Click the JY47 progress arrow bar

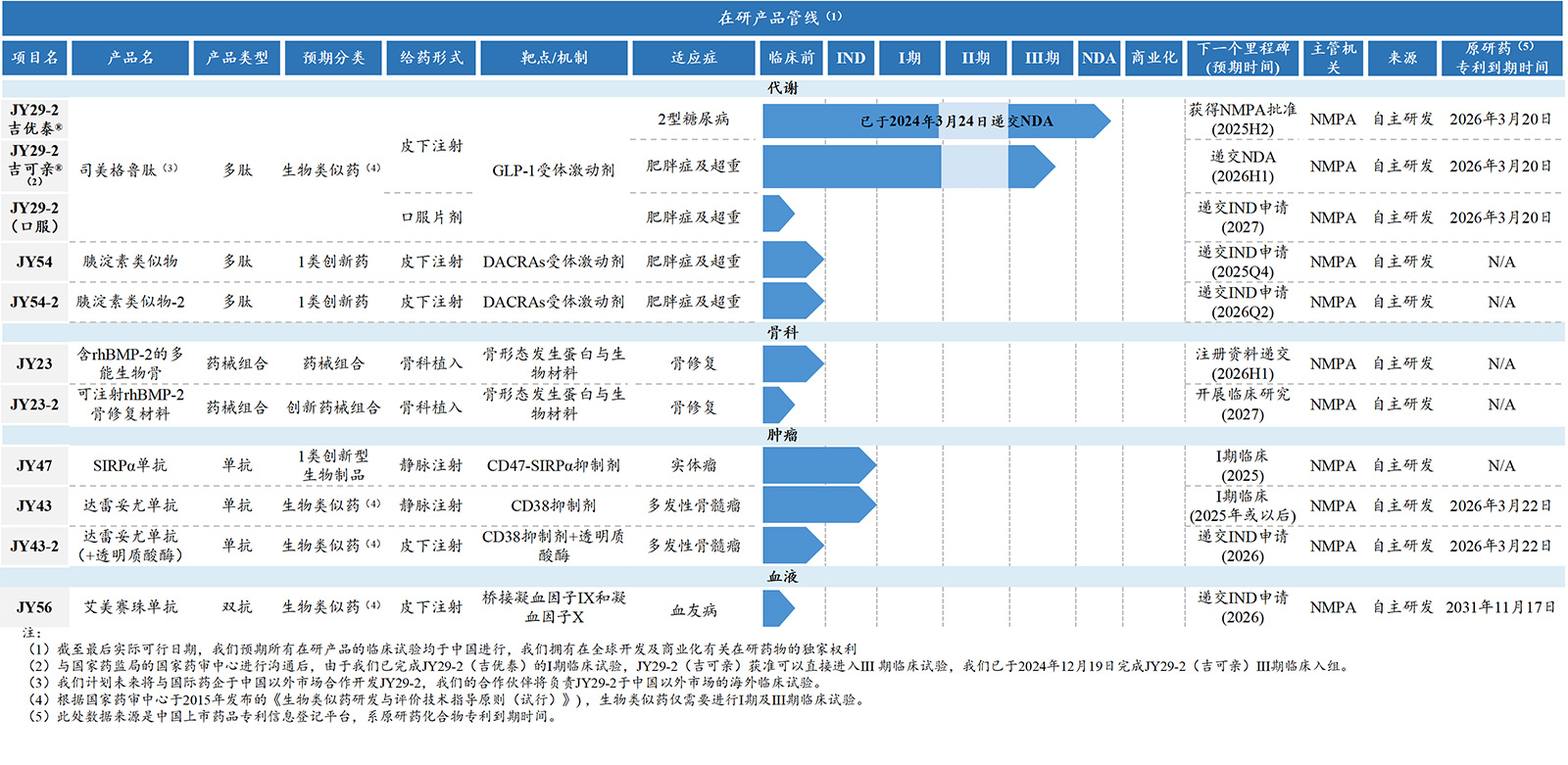pos(817,465)
